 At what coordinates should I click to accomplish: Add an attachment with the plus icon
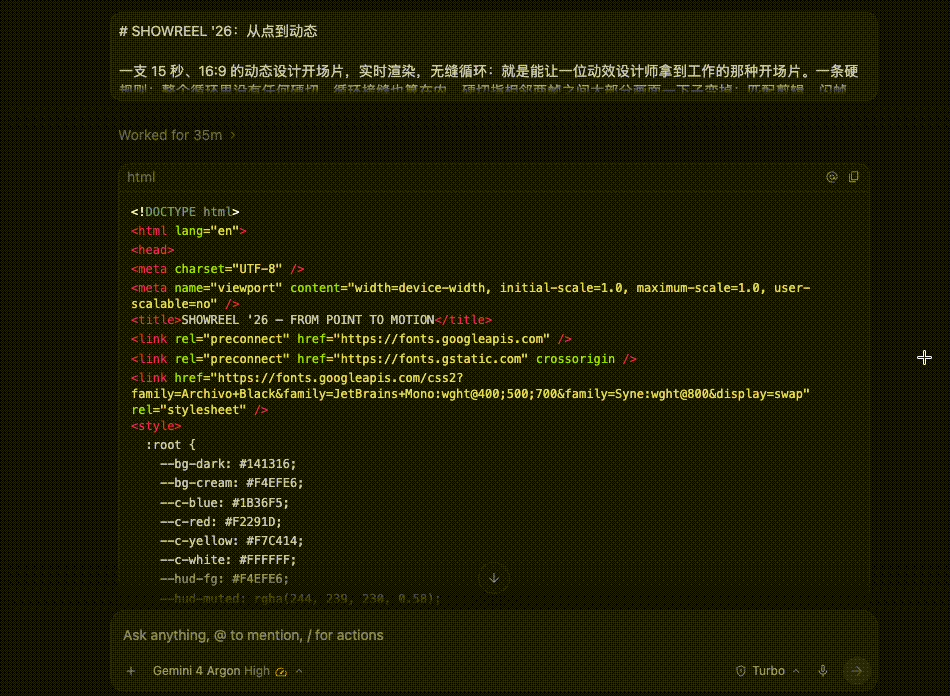click(x=131, y=671)
